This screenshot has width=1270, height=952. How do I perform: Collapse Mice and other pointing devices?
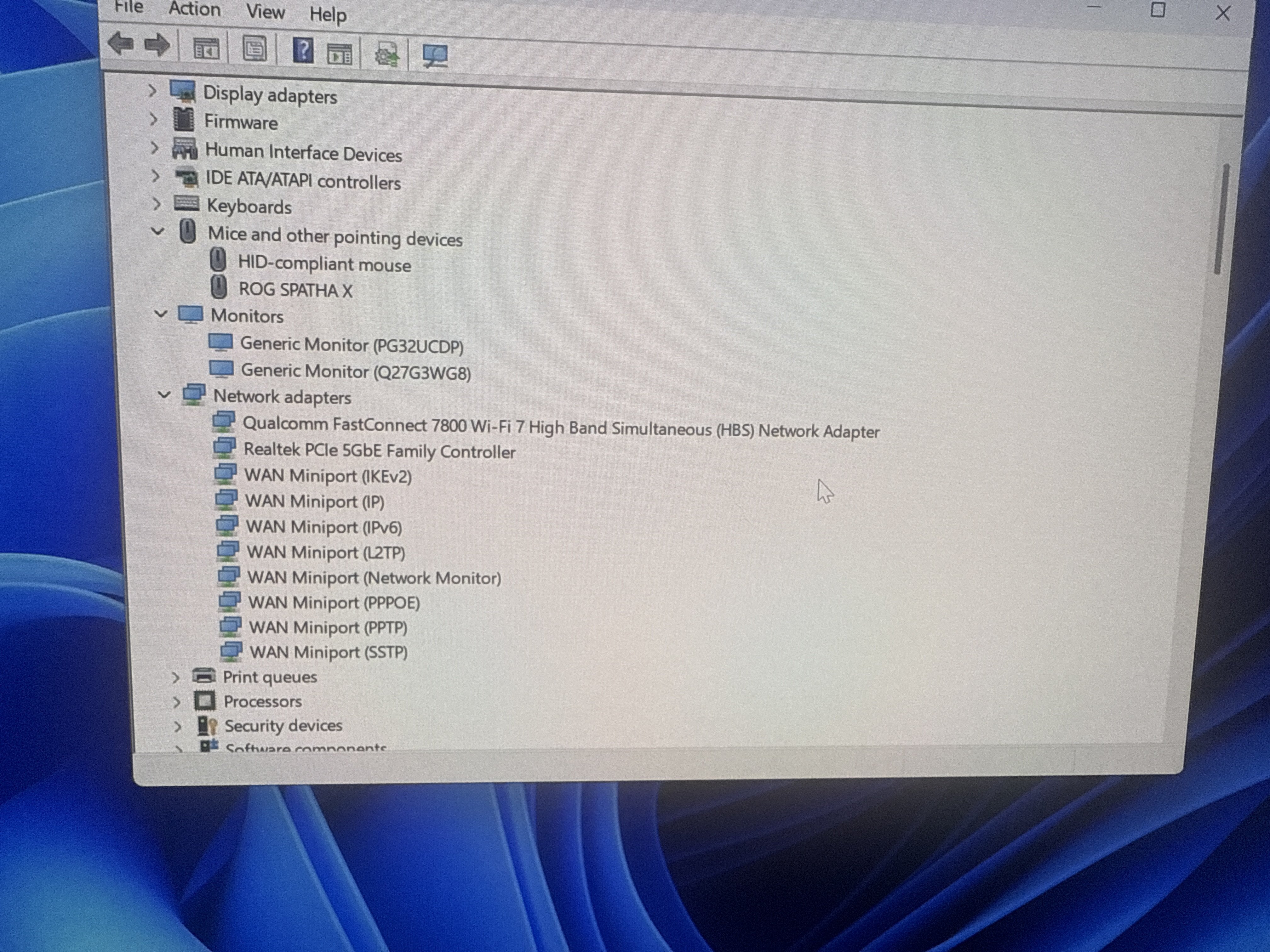pos(157,231)
